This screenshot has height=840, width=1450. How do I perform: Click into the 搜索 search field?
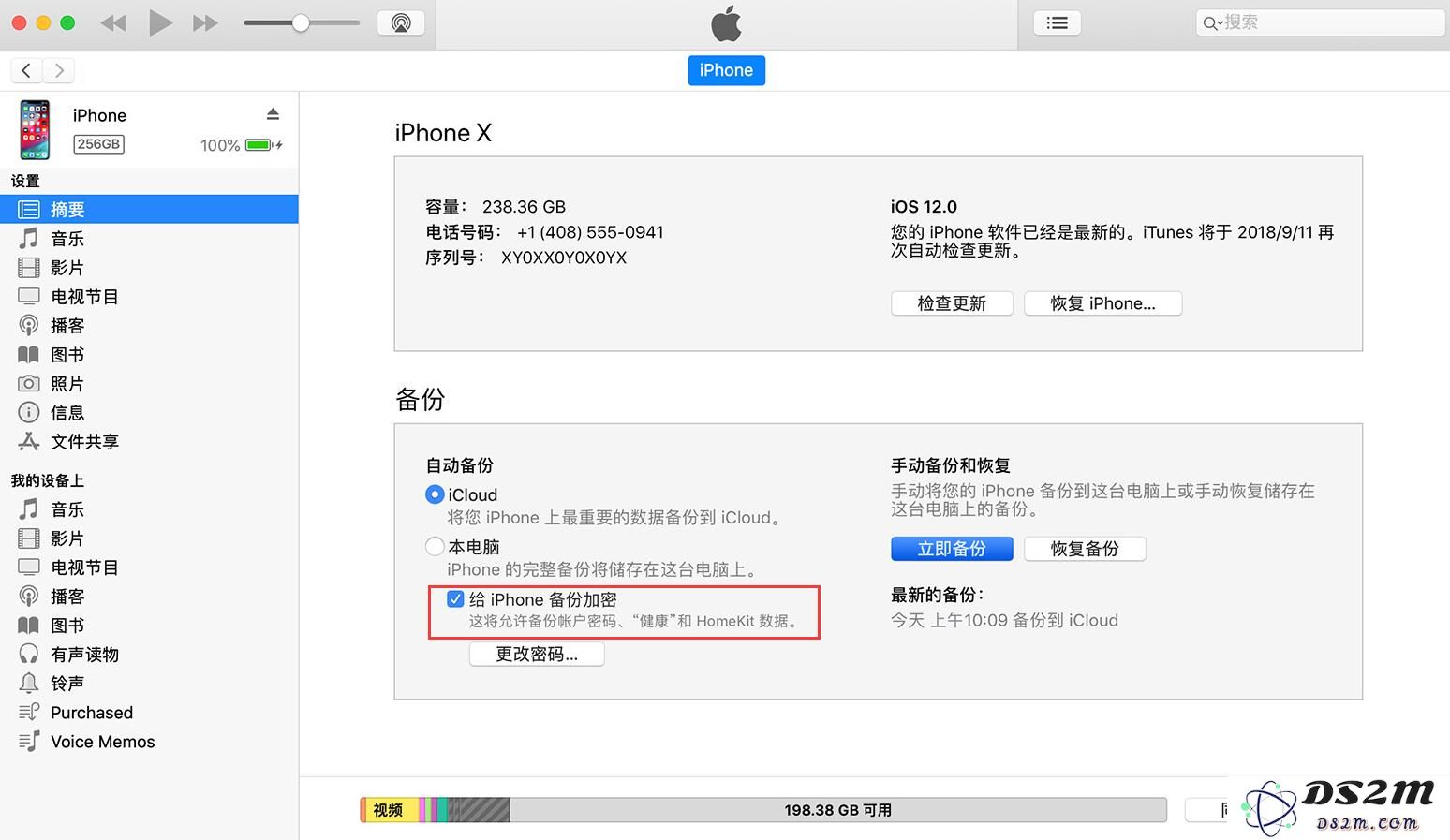pyautogui.click(x=1320, y=22)
